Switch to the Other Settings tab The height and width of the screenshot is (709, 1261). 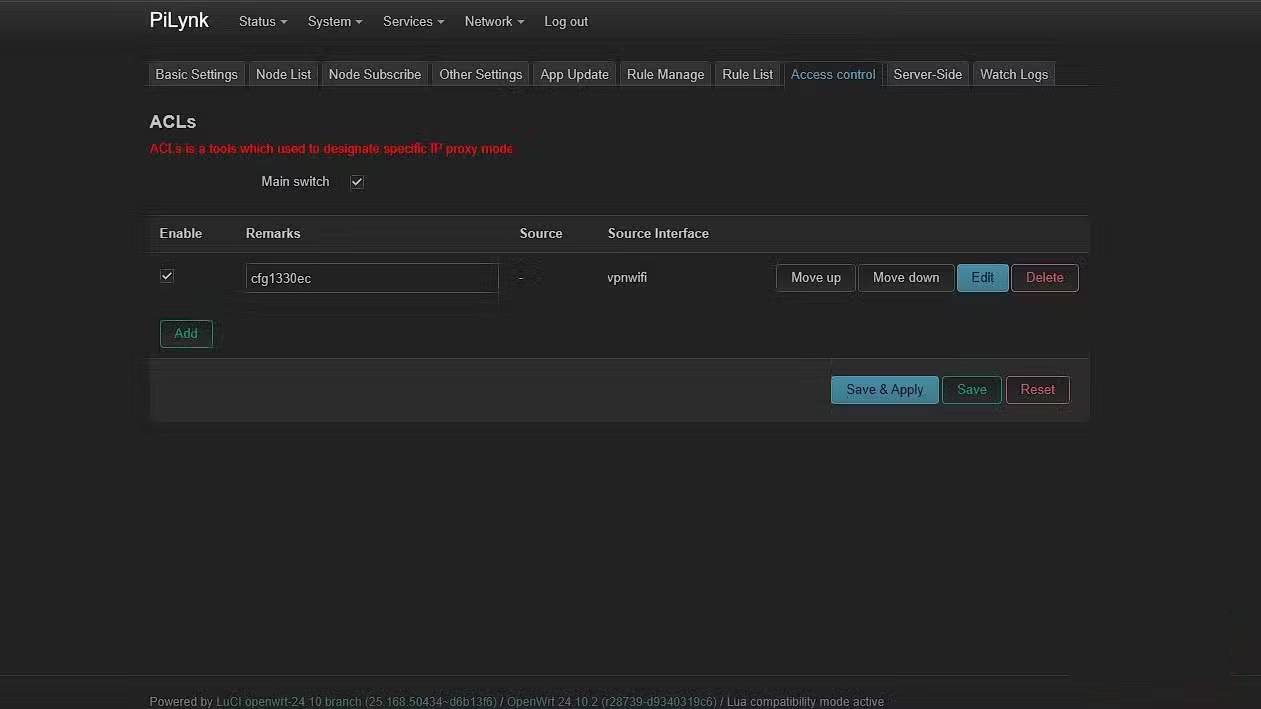480,74
